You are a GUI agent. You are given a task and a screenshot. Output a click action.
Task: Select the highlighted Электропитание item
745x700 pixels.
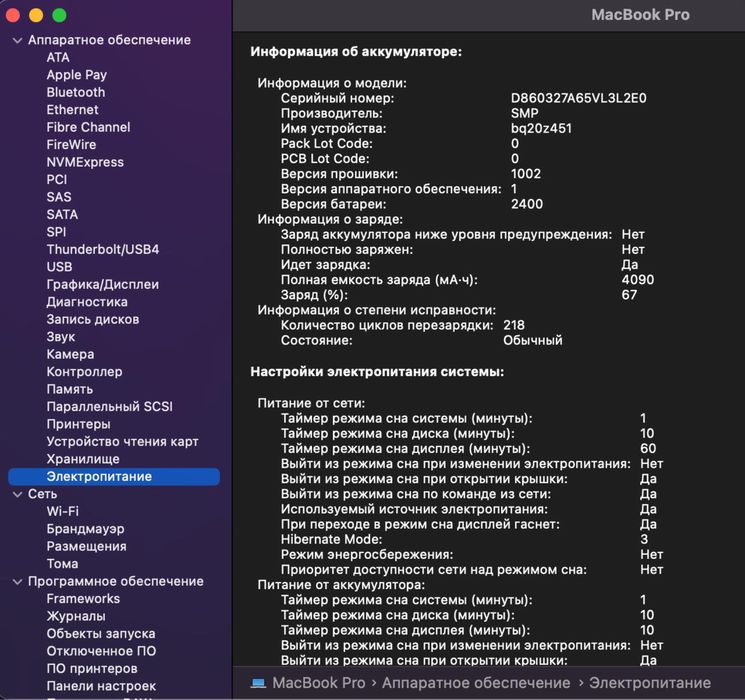114,477
